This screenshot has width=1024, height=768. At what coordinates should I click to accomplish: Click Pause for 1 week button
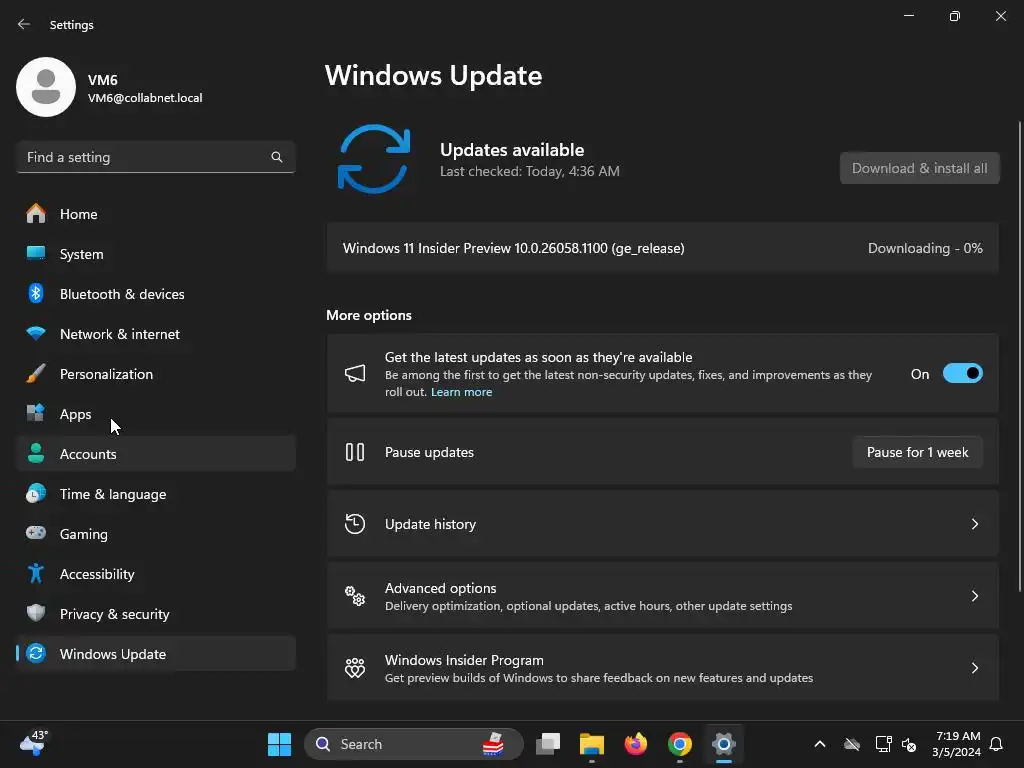point(918,452)
